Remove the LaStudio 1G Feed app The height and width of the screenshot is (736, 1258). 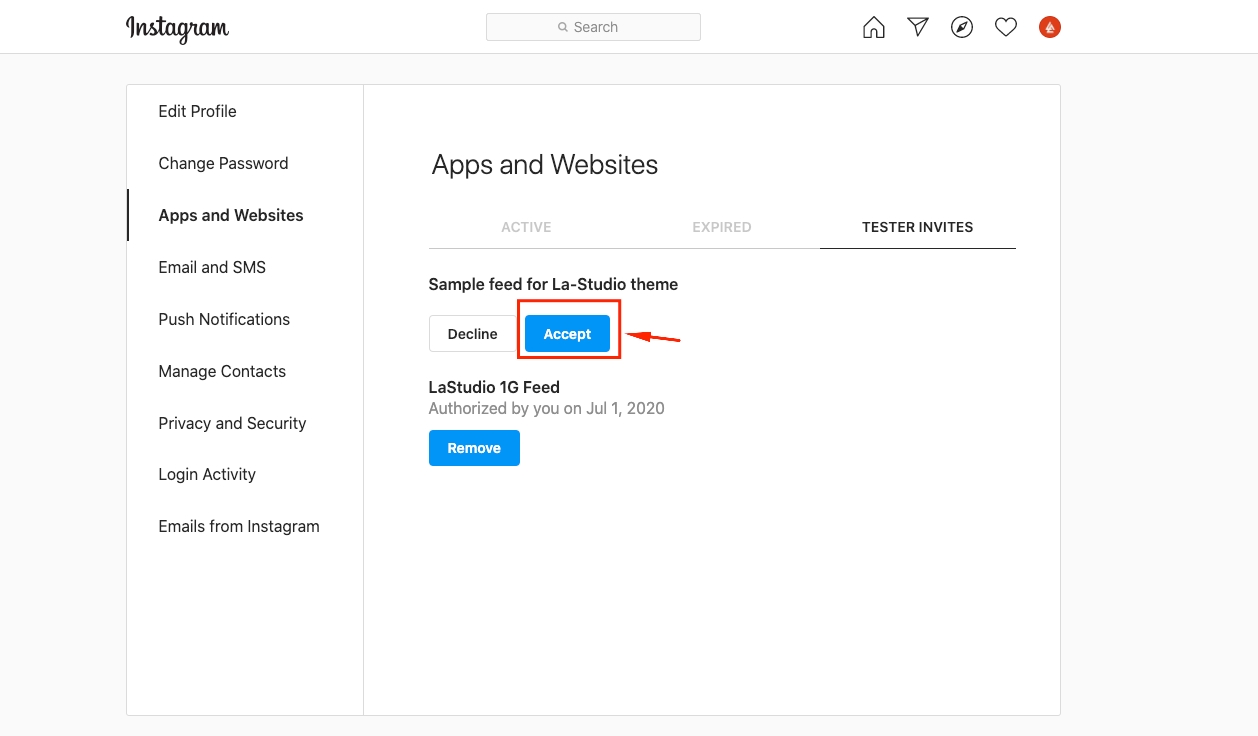[474, 448]
